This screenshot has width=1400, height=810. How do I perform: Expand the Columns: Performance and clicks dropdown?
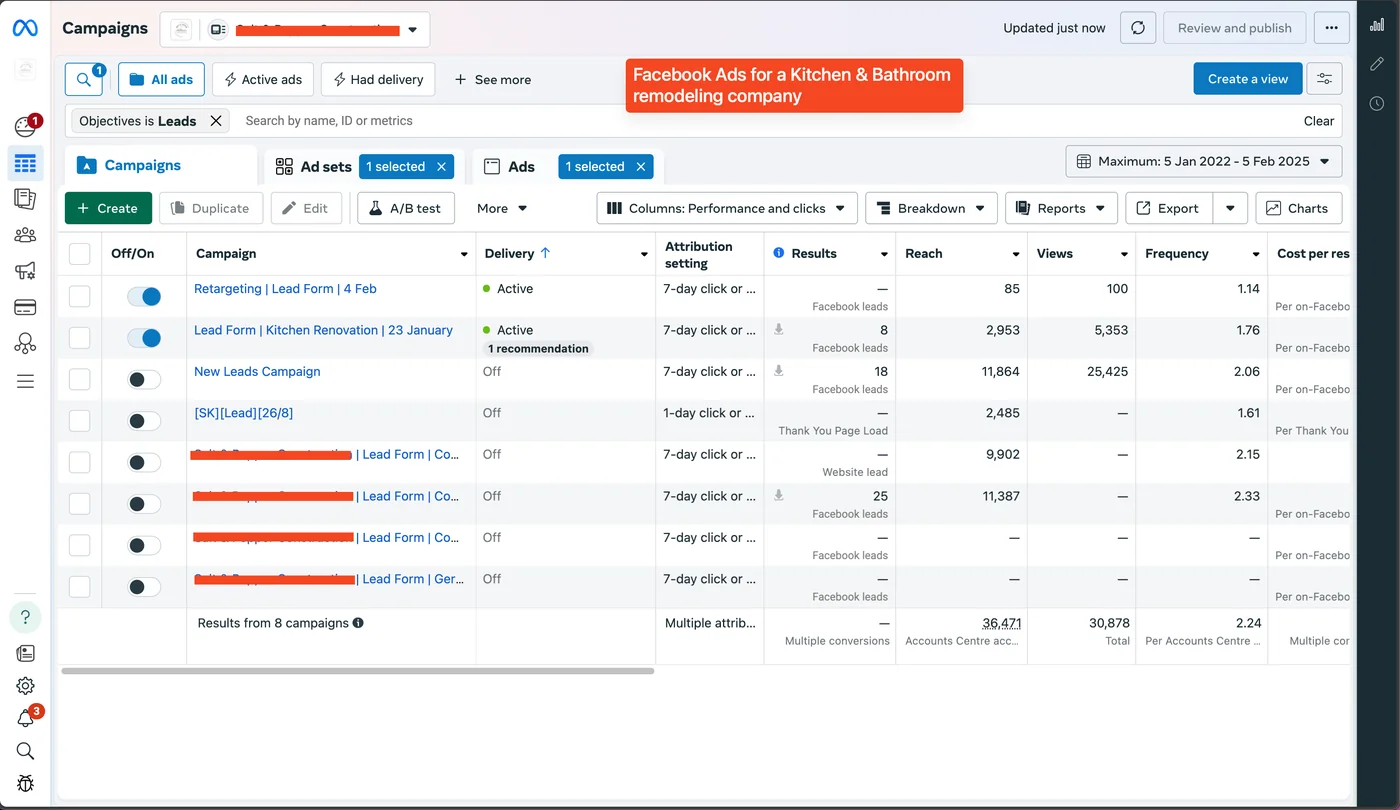(727, 208)
